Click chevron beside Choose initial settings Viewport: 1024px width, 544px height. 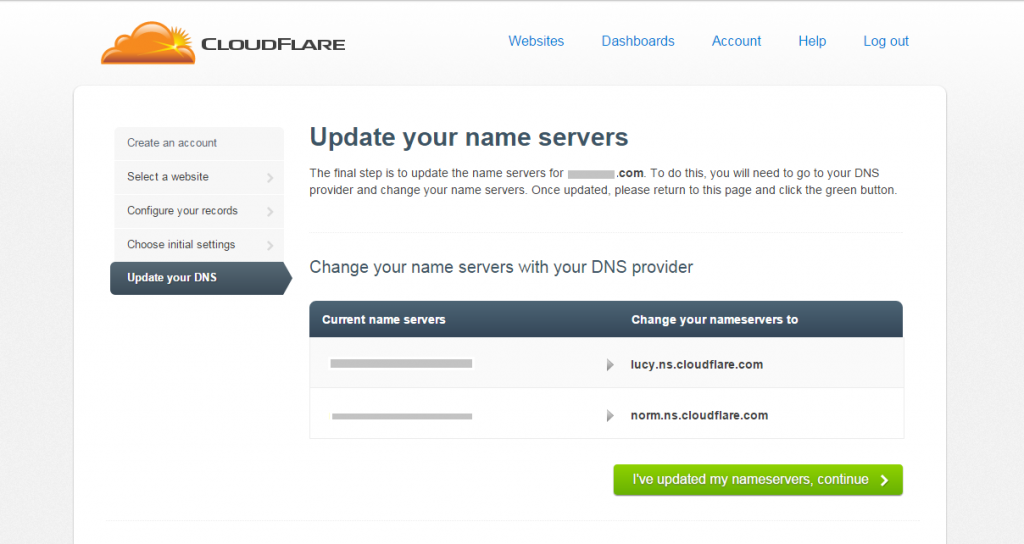(270, 246)
